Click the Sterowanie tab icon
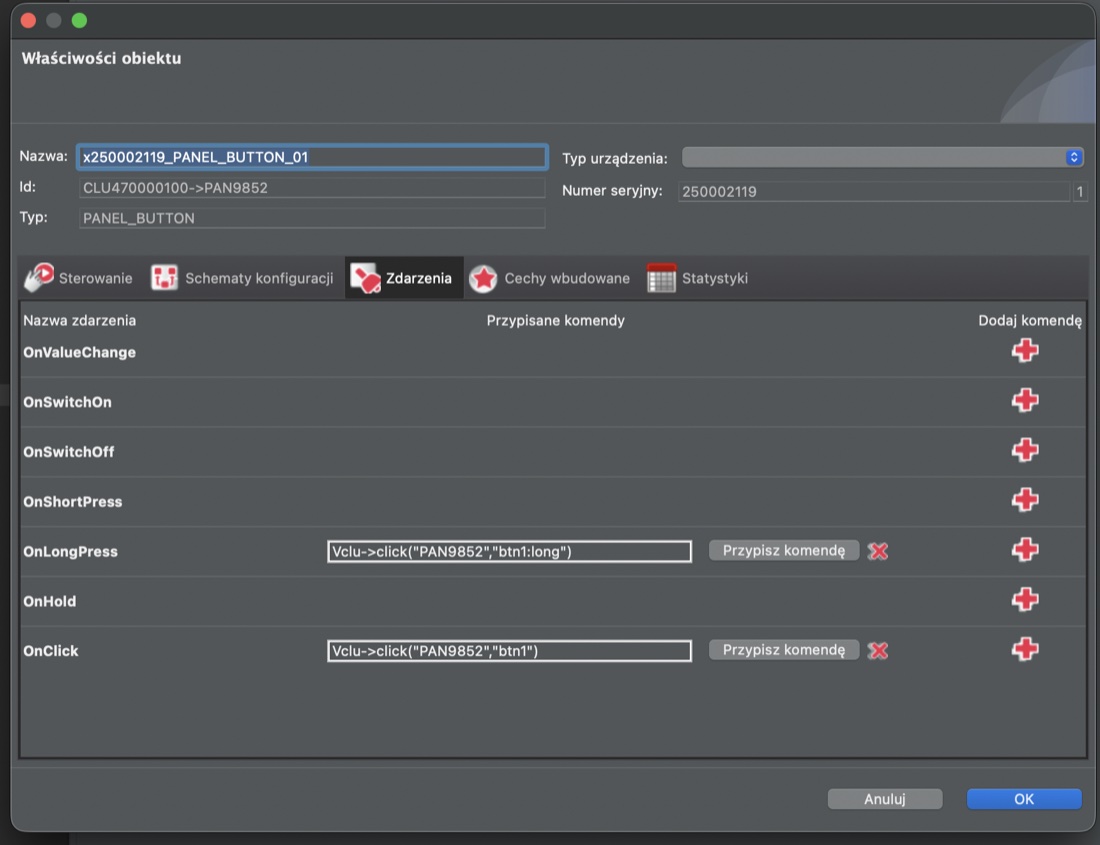1100x845 pixels. tap(39, 278)
